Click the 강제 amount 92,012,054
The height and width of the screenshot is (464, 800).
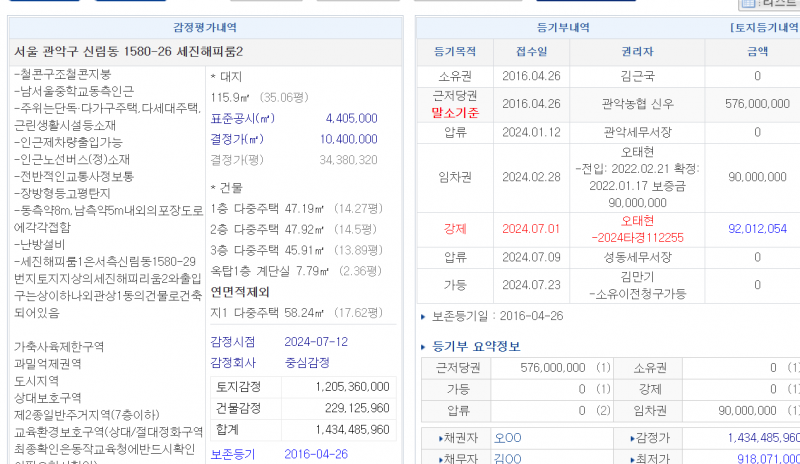pos(757,229)
